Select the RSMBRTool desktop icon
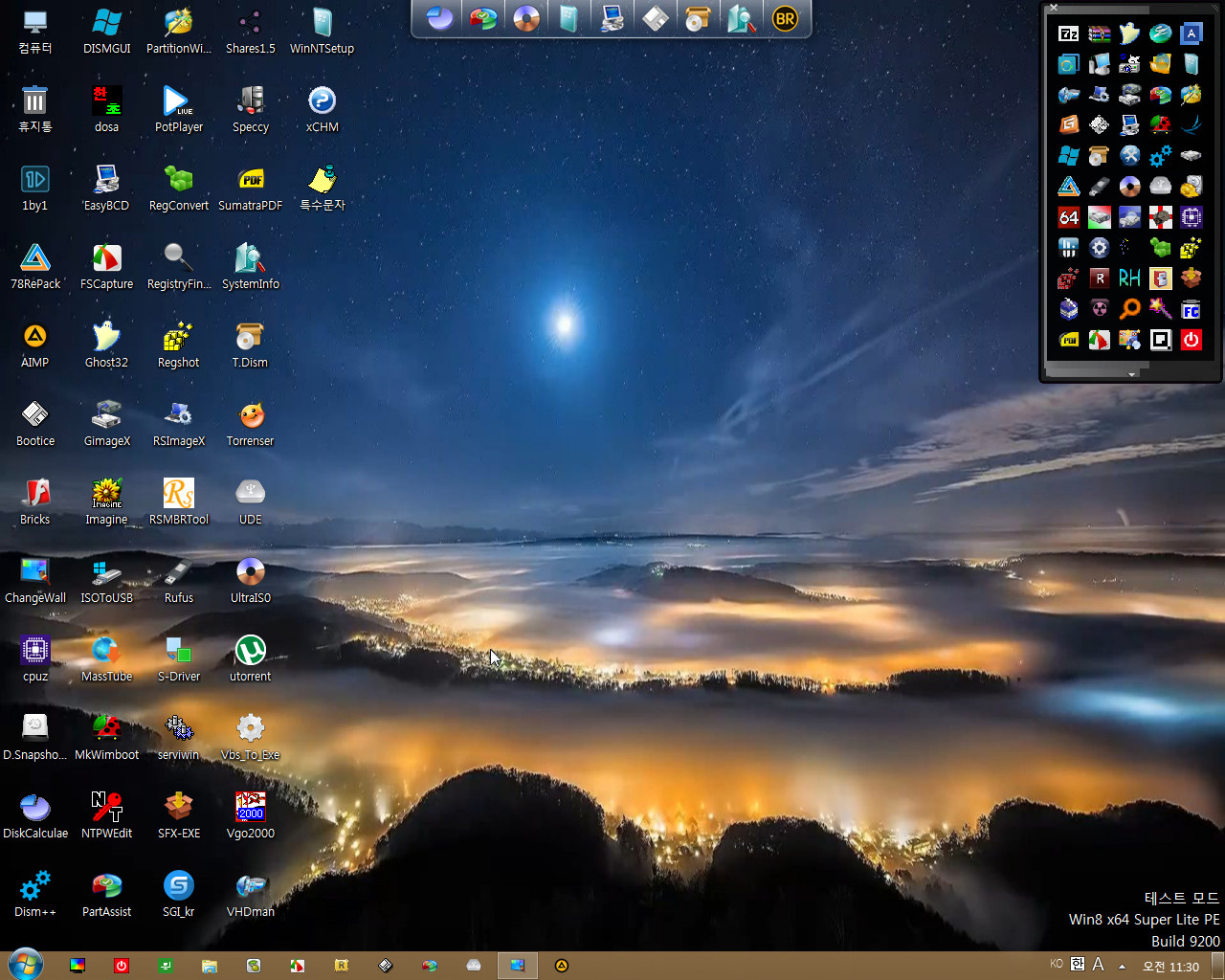The image size is (1225, 980). click(179, 502)
